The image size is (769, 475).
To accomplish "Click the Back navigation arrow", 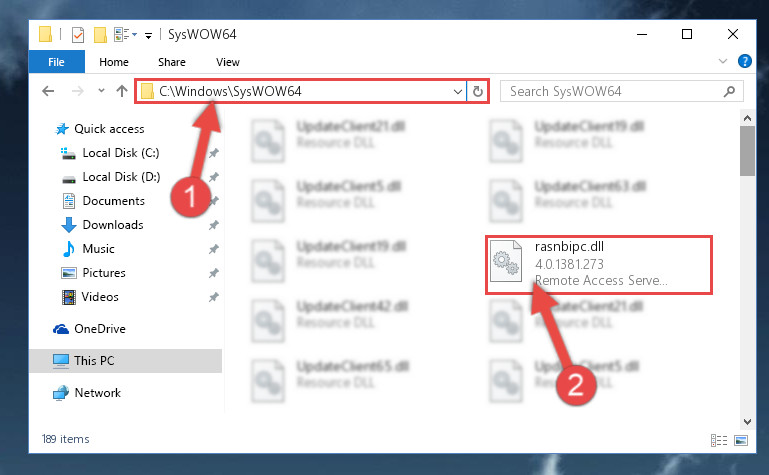I will 48,91.
